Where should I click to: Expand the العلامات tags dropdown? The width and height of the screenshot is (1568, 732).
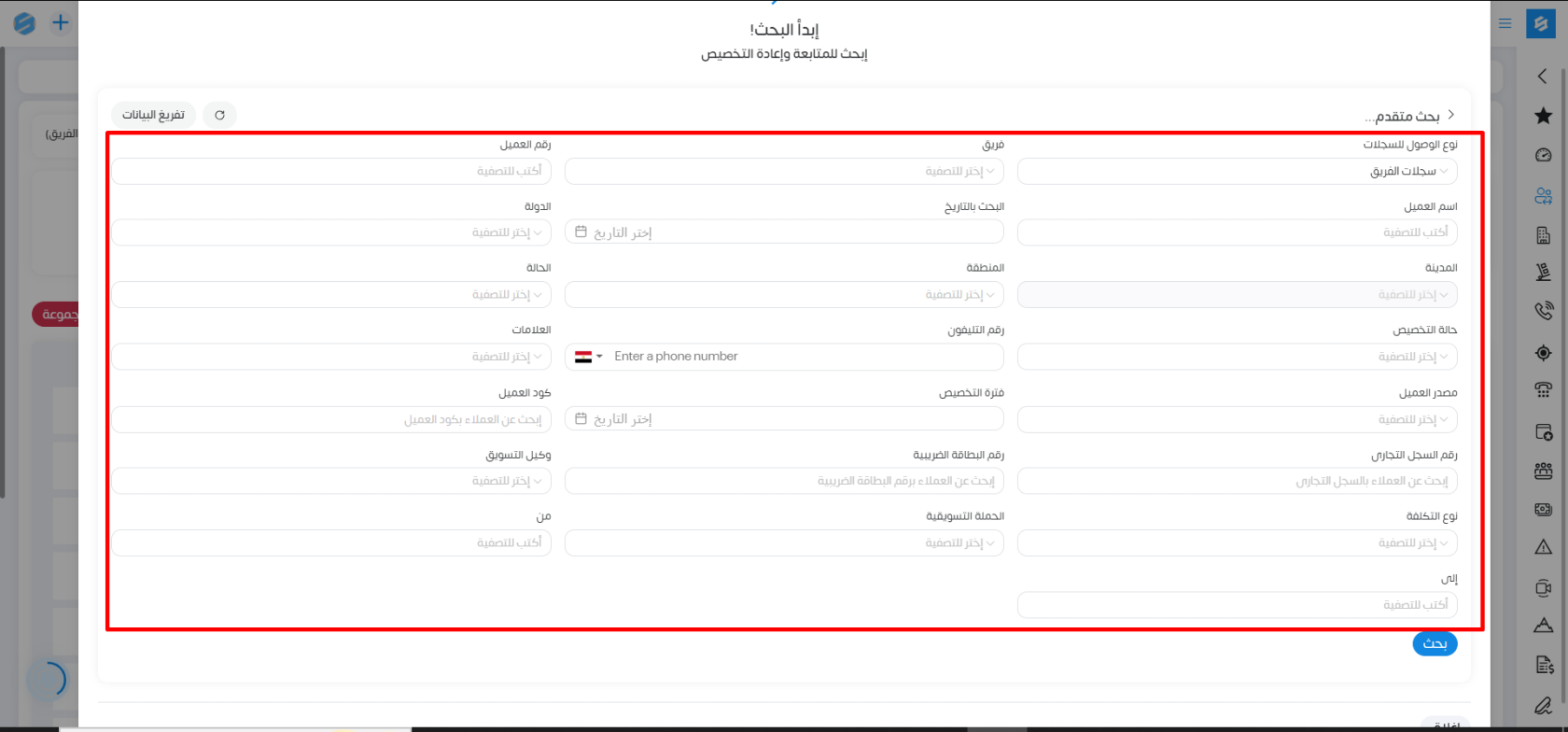331,357
